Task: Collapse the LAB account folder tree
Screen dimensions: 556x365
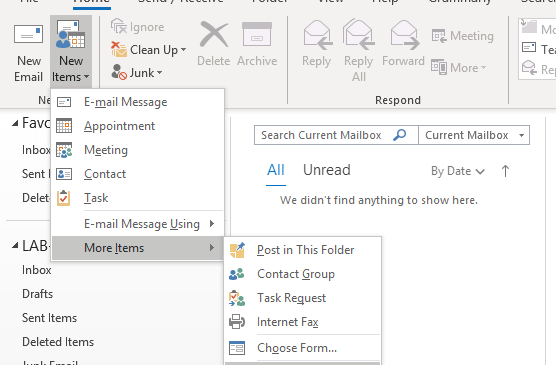Action: click(15, 246)
